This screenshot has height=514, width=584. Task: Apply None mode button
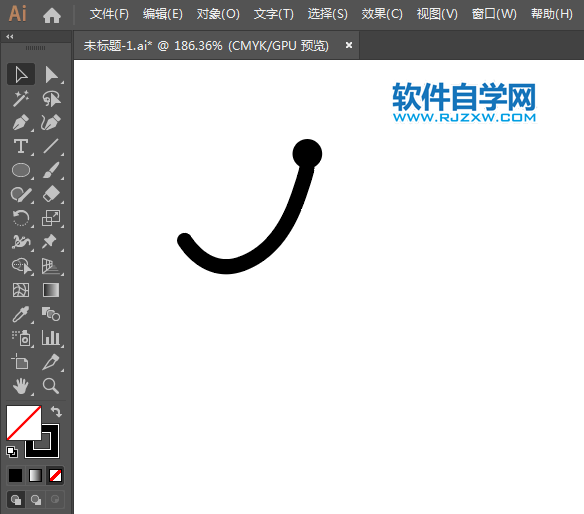coord(55,476)
